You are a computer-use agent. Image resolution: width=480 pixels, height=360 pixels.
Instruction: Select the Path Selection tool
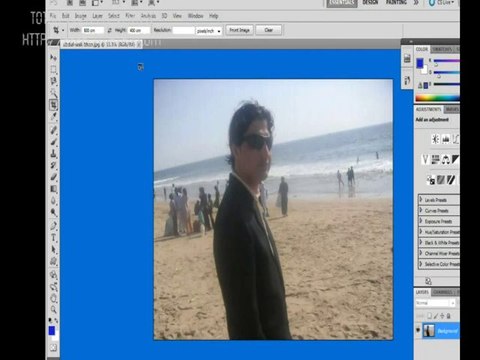tap(53, 249)
